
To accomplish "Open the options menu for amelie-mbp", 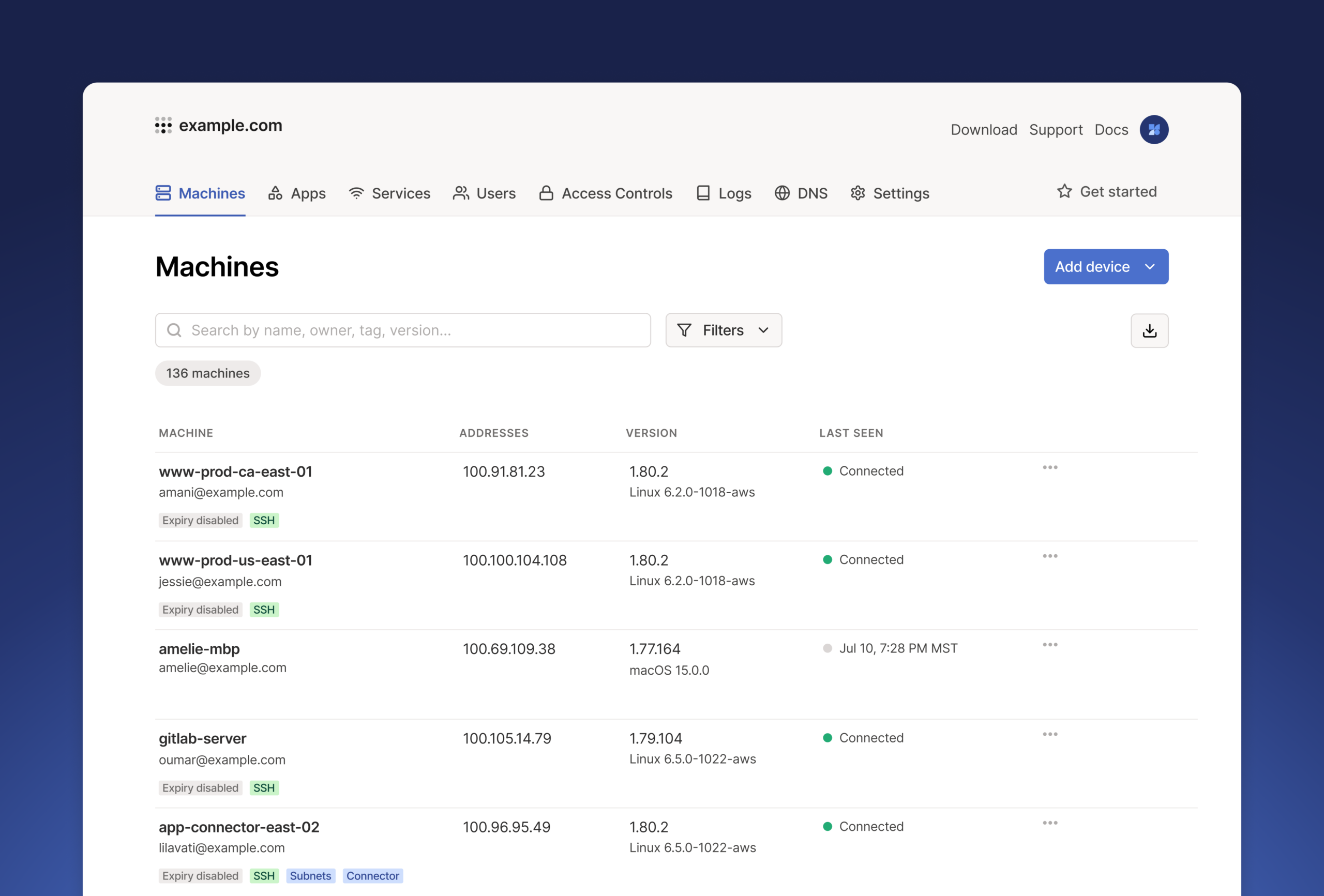I will [1050, 645].
